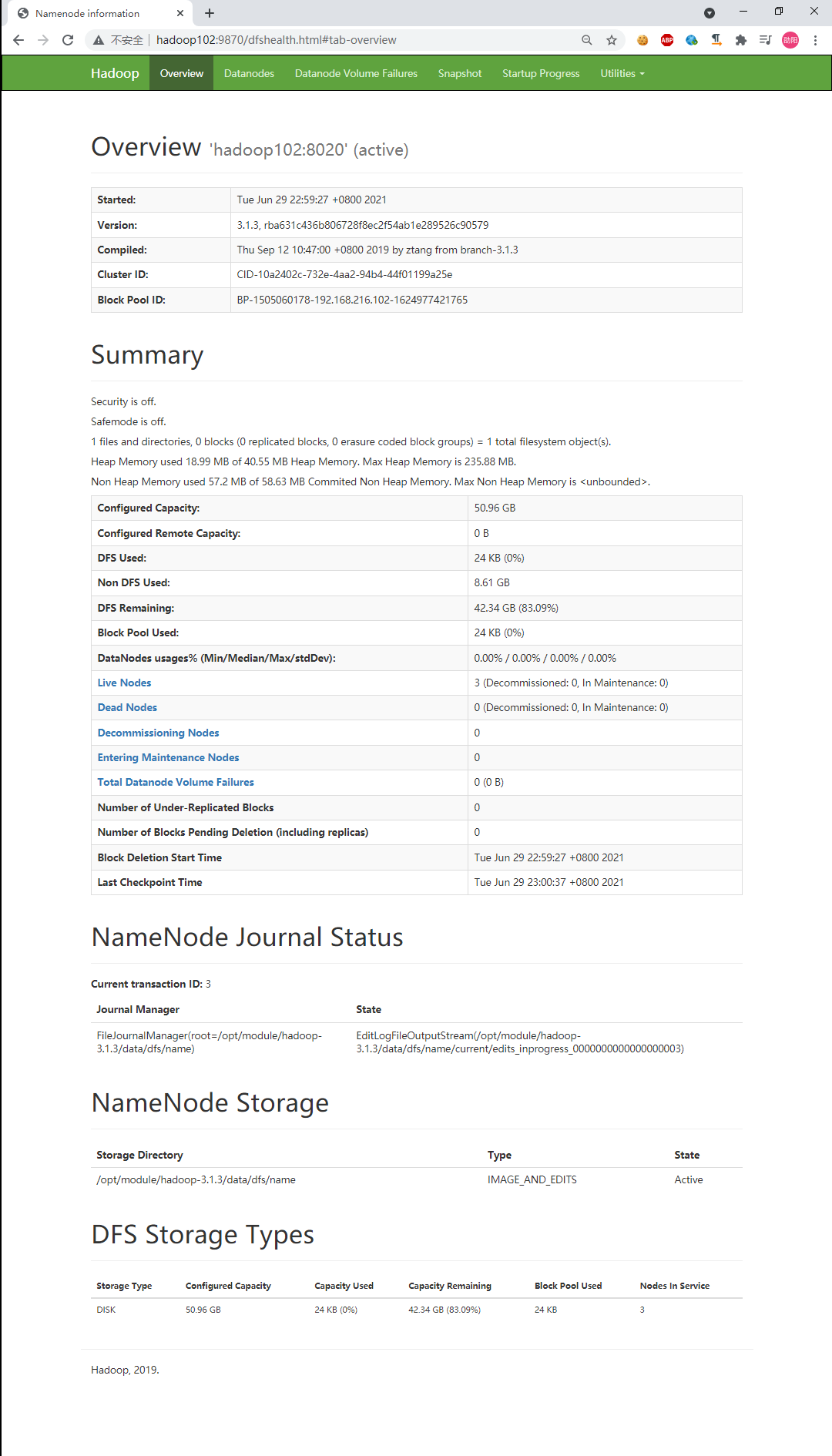Click the bookmark star icon
The image size is (832, 1456).
pos(612,40)
